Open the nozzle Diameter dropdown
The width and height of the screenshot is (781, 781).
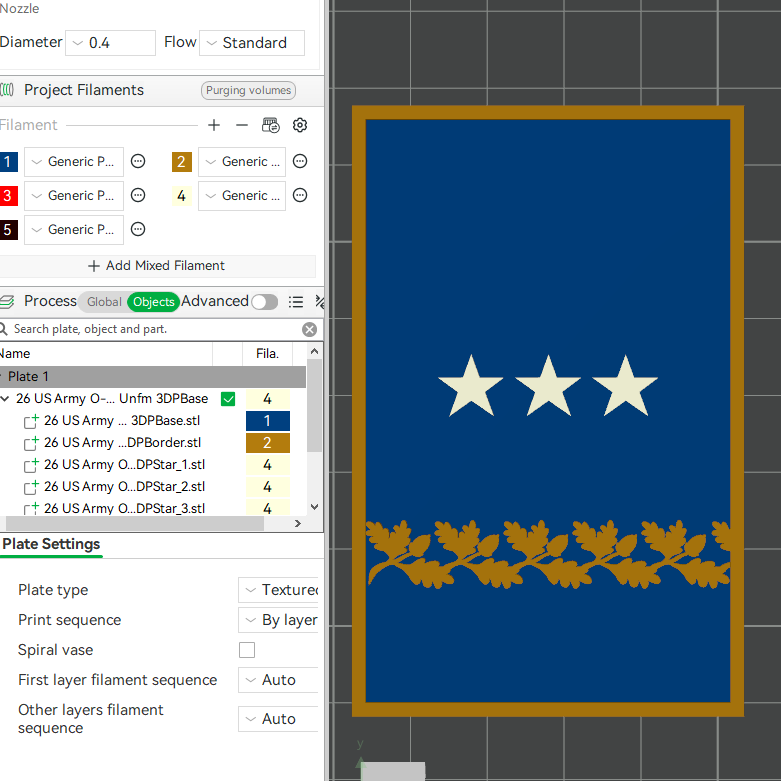click(x=111, y=43)
